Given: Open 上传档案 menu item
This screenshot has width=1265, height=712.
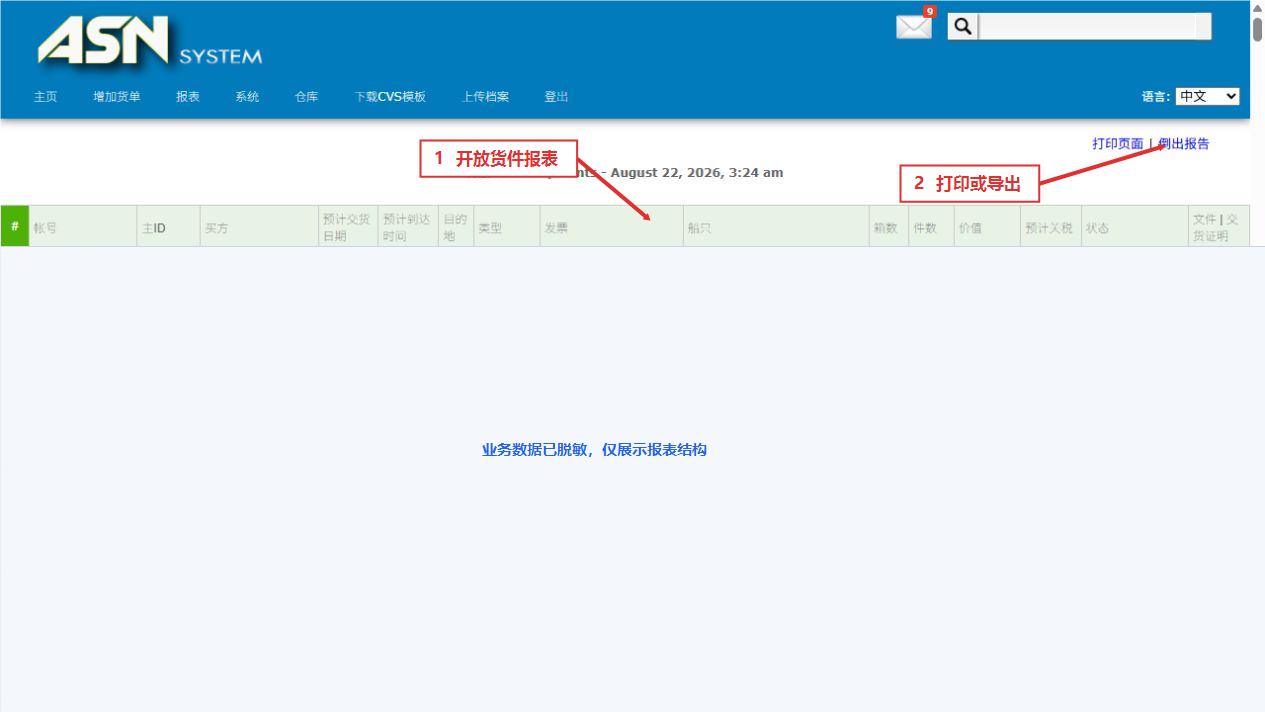Looking at the screenshot, I should click(485, 97).
